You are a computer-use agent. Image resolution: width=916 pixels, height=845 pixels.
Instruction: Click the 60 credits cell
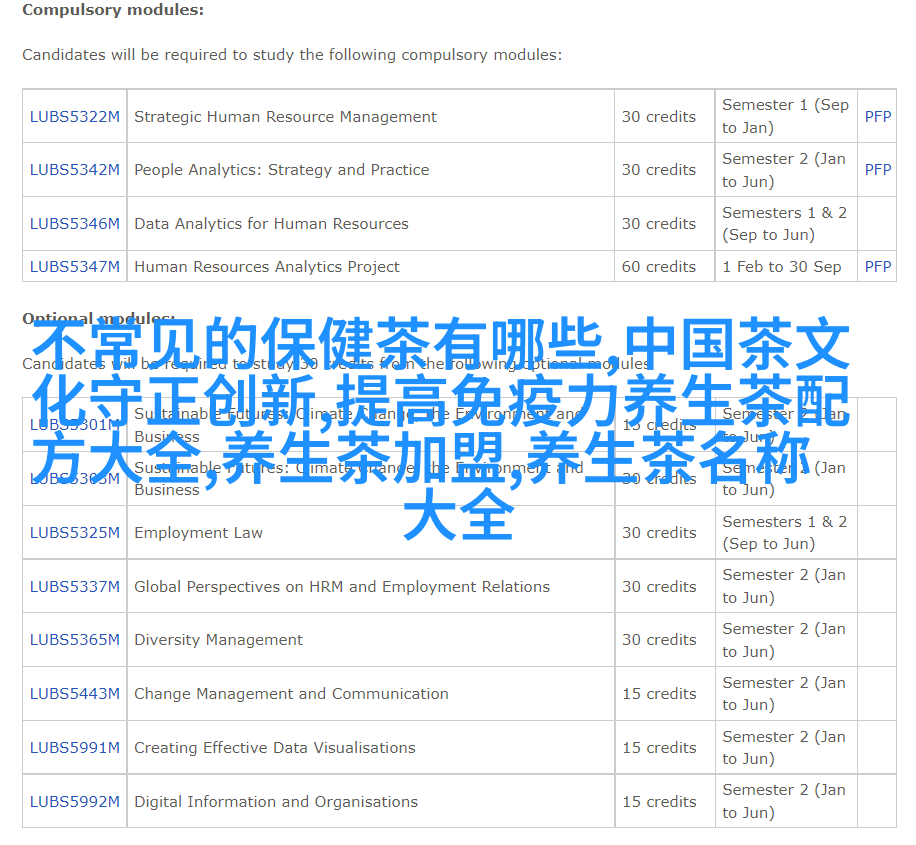[658, 267]
